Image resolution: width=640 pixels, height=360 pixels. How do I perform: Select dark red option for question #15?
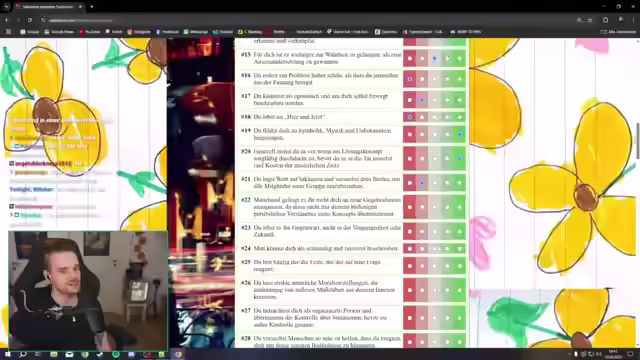pos(409,58)
